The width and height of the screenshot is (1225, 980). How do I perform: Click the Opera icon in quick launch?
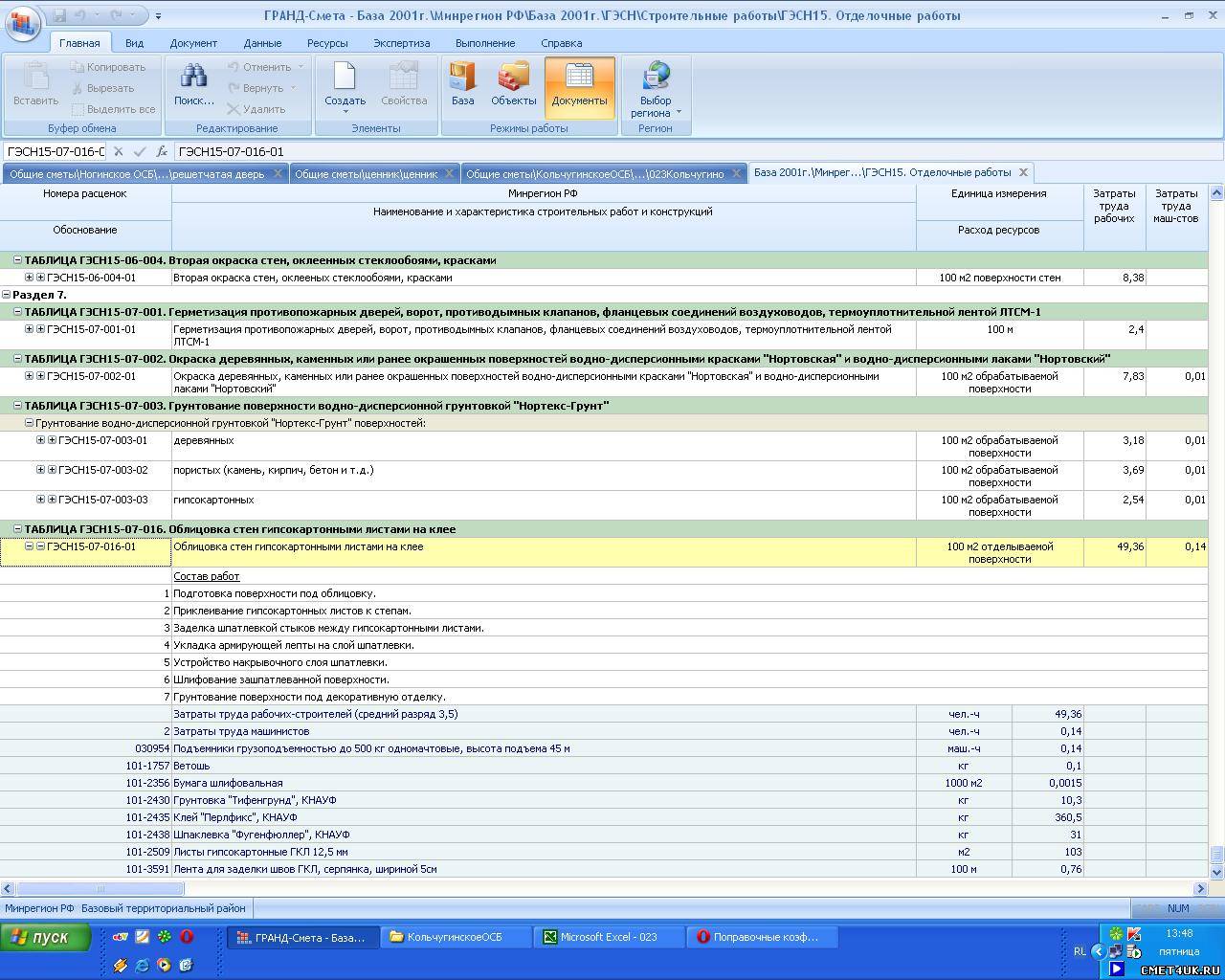(x=187, y=937)
